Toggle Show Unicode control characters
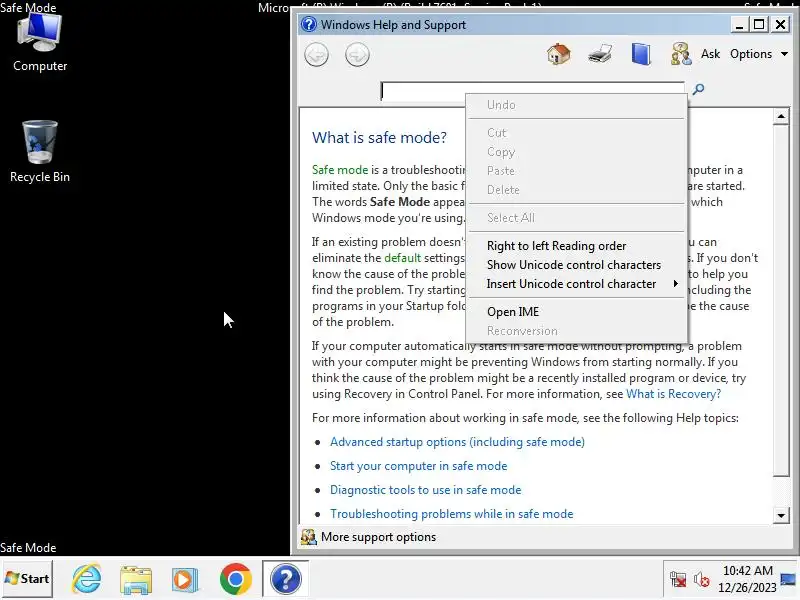This screenshot has height=600, width=800. pos(577,265)
